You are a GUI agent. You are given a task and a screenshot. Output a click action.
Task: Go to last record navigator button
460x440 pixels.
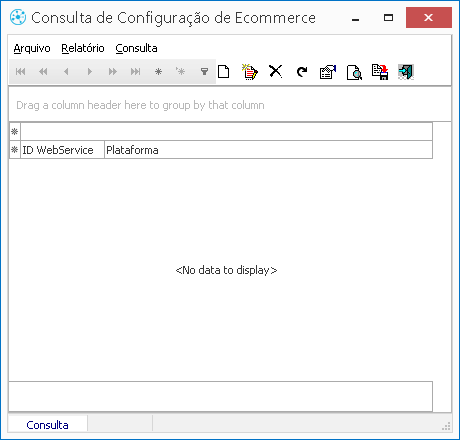[x=136, y=71]
